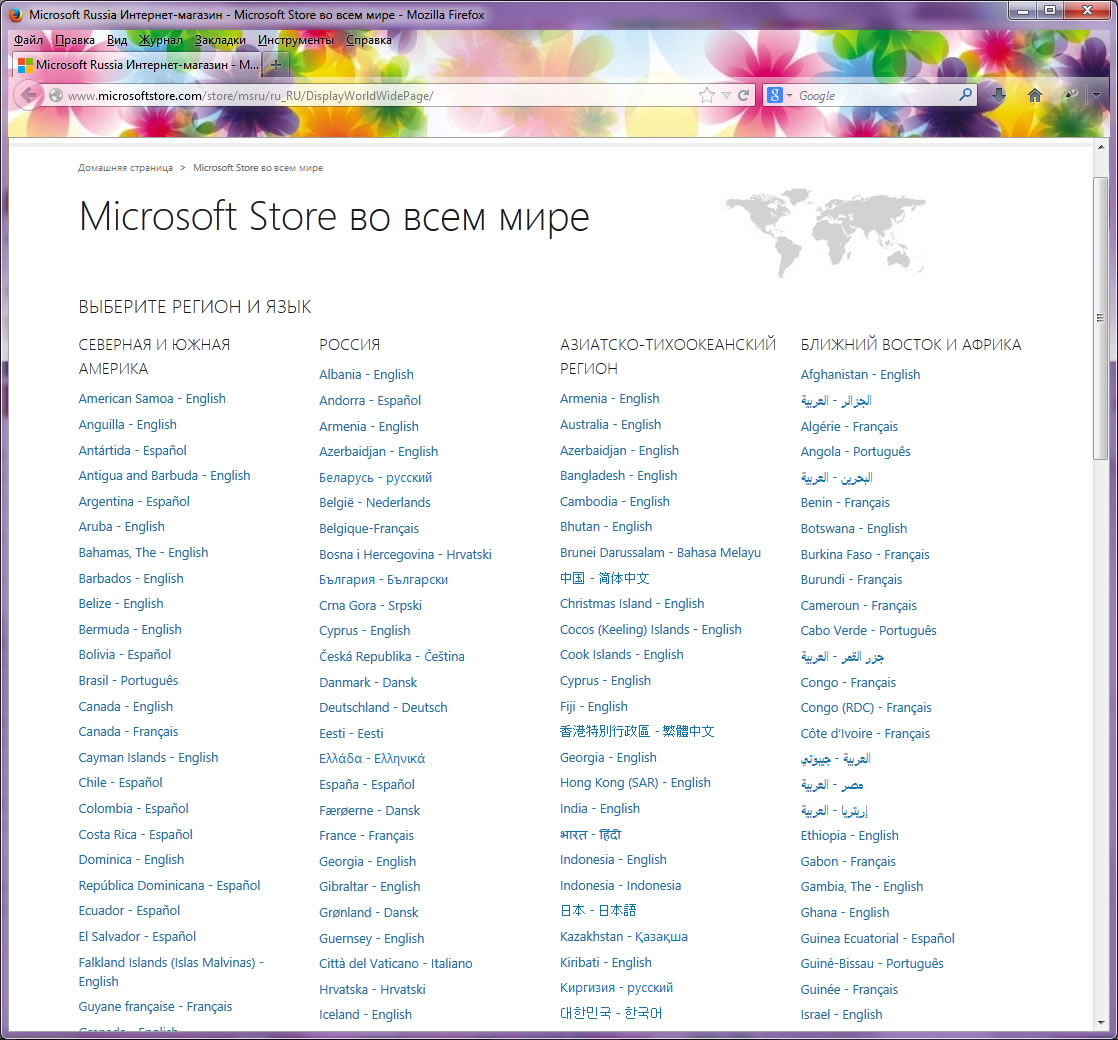Image resolution: width=1118 pixels, height=1040 pixels.
Task: Open the Справка menu
Action: [x=369, y=40]
